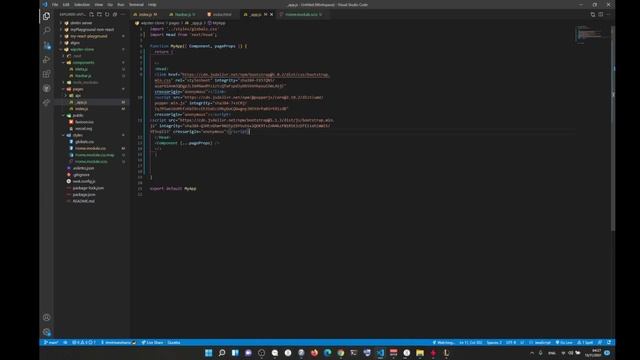Open .gitignore in the file tree

[x=82, y=175]
